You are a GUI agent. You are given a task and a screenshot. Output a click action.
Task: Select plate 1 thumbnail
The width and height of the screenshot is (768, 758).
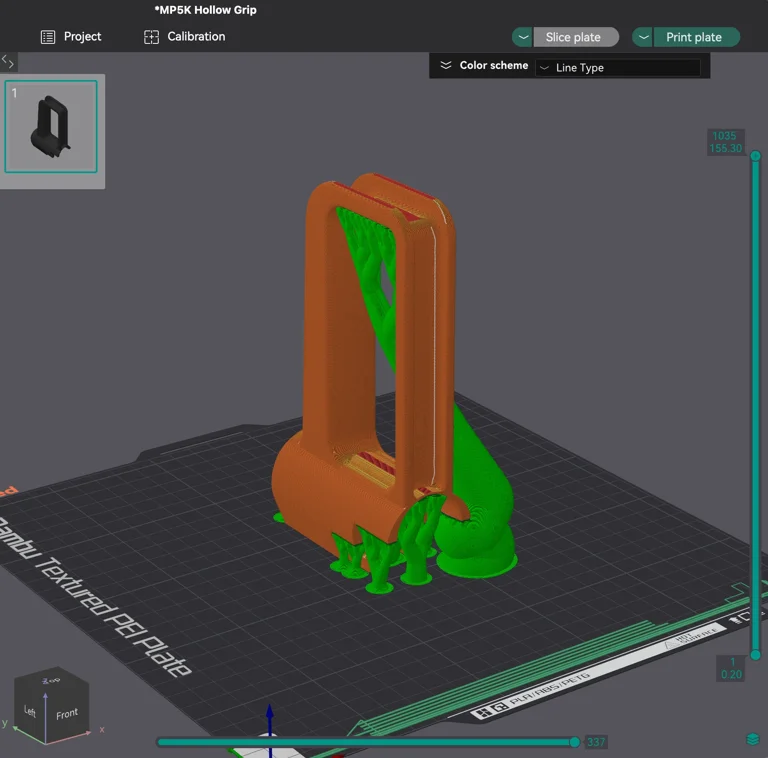[51, 127]
